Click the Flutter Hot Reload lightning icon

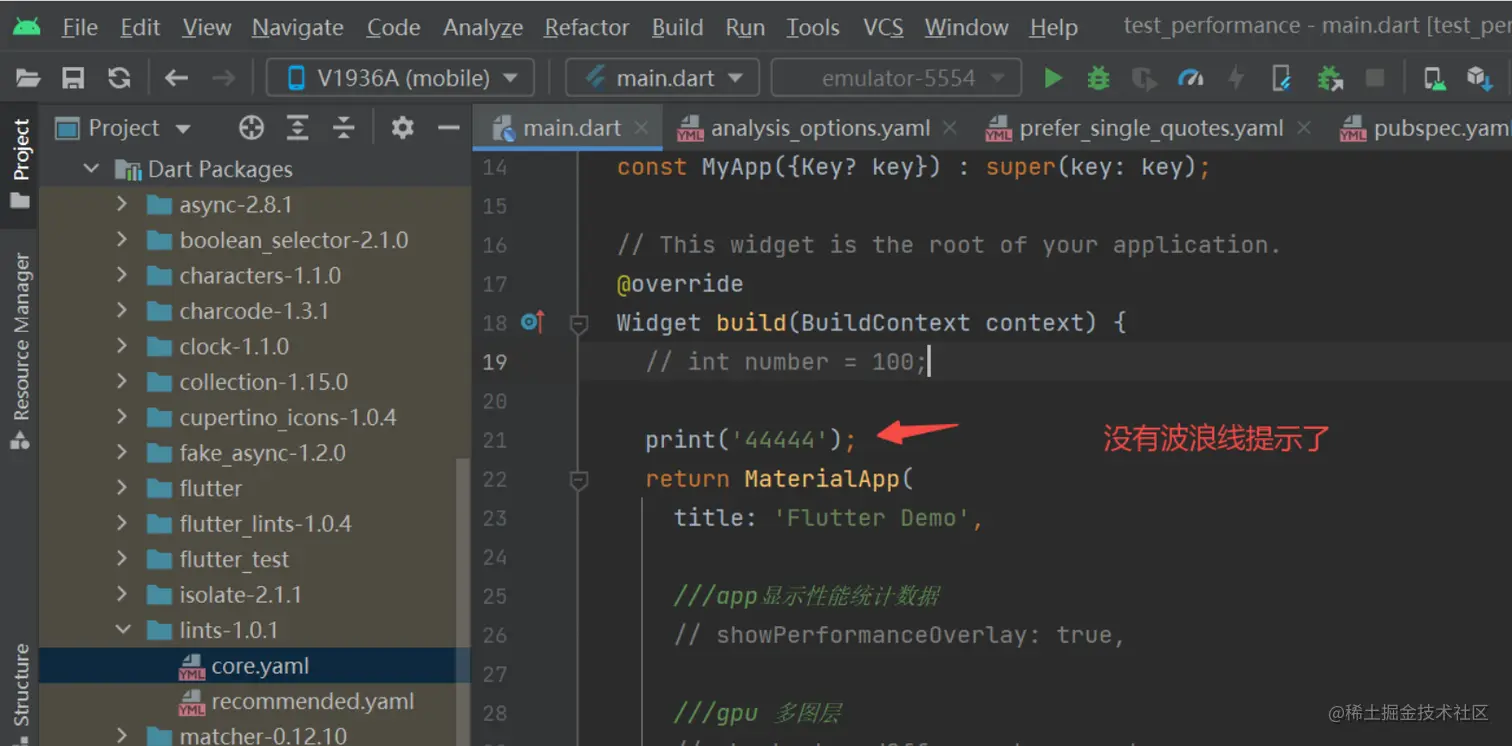(1237, 78)
